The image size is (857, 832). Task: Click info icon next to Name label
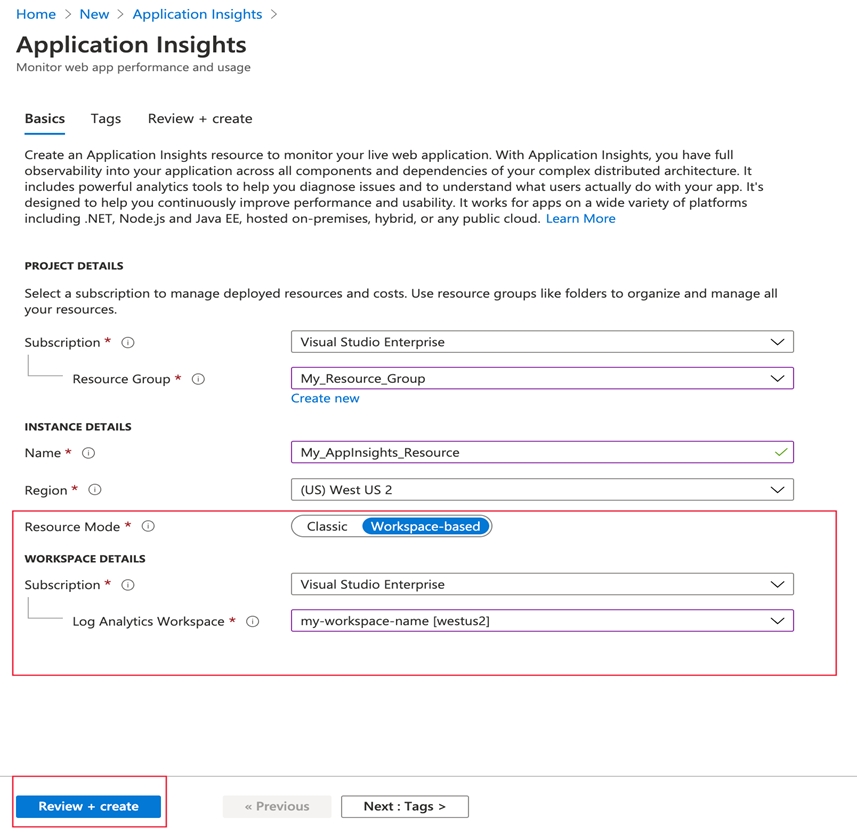pyautogui.click(x=88, y=453)
